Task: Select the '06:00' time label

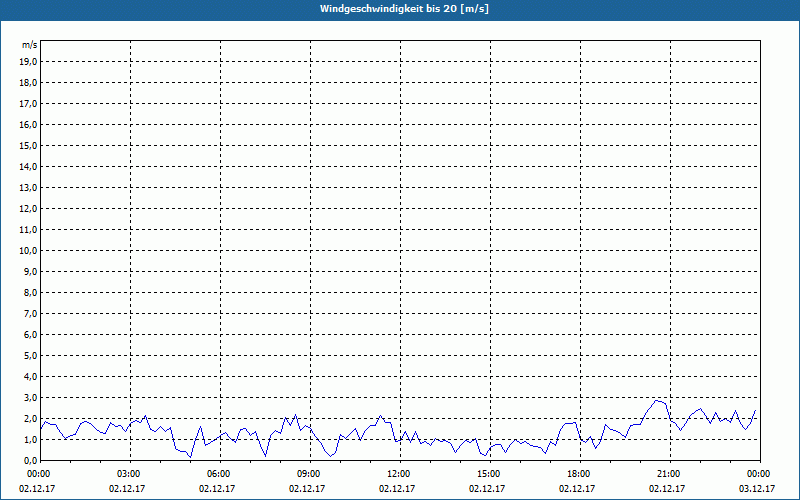Action: click(x=220, y=474)
